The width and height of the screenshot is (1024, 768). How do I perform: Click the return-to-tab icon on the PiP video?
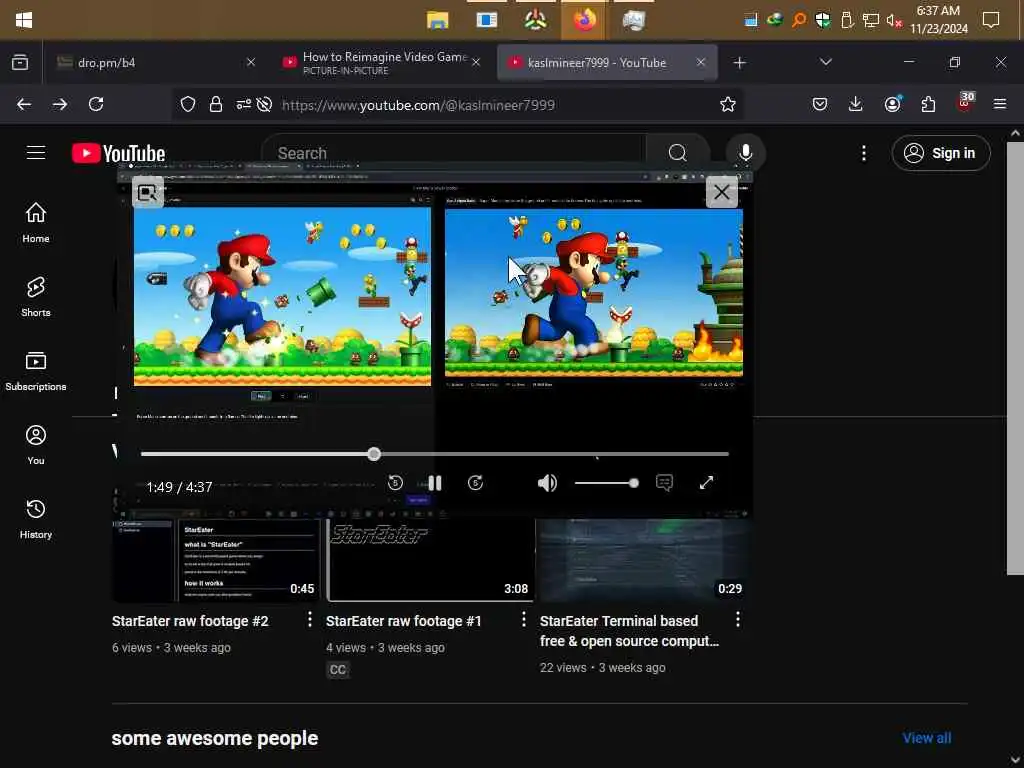[x=148, y=192]
